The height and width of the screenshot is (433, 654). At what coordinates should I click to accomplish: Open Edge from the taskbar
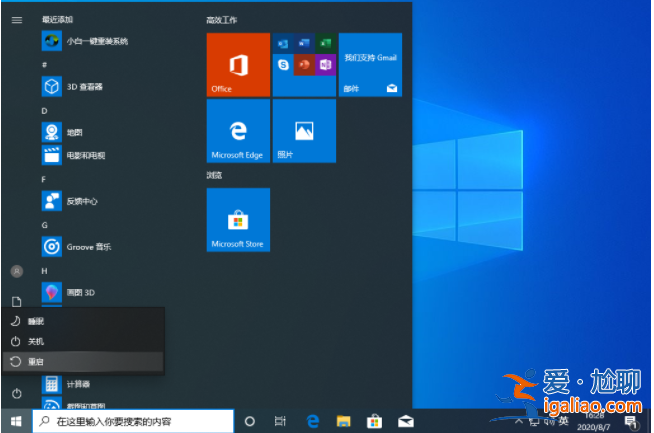pos(313,421)
